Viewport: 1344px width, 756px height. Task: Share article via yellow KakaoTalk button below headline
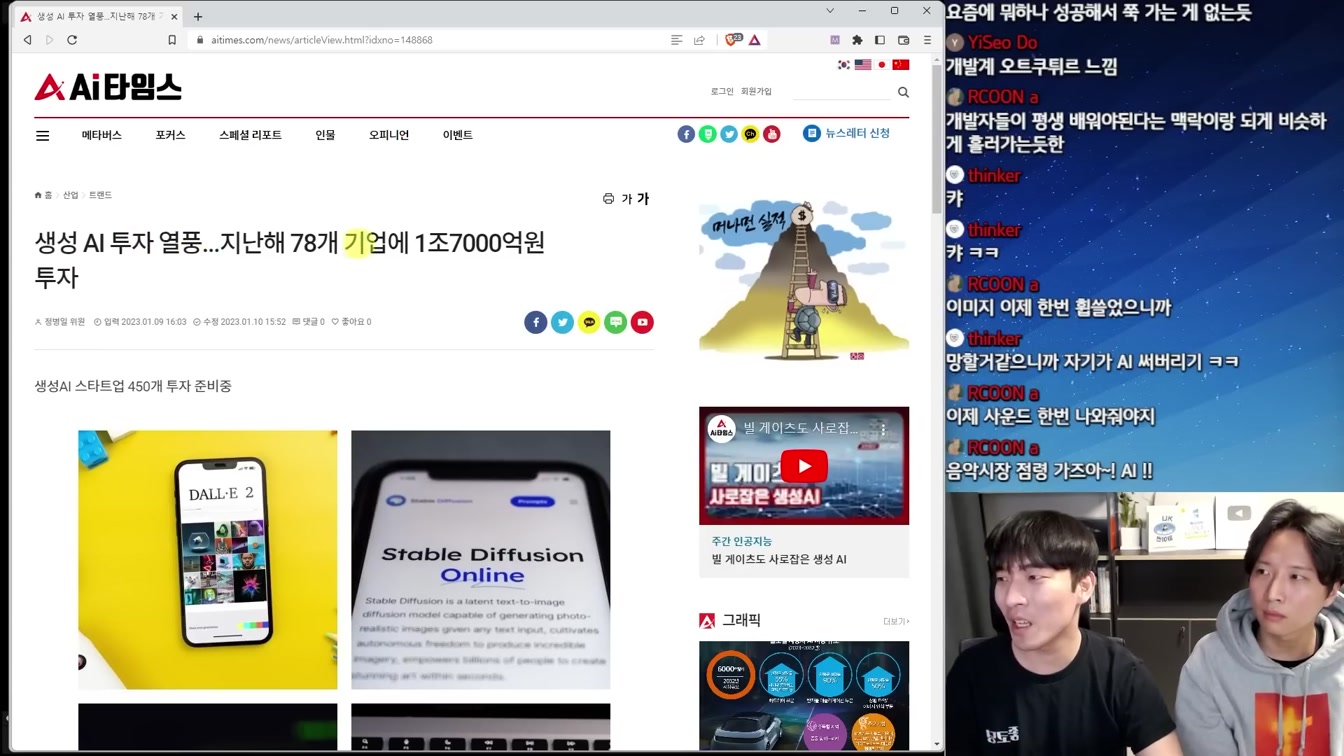click(589, 322)
